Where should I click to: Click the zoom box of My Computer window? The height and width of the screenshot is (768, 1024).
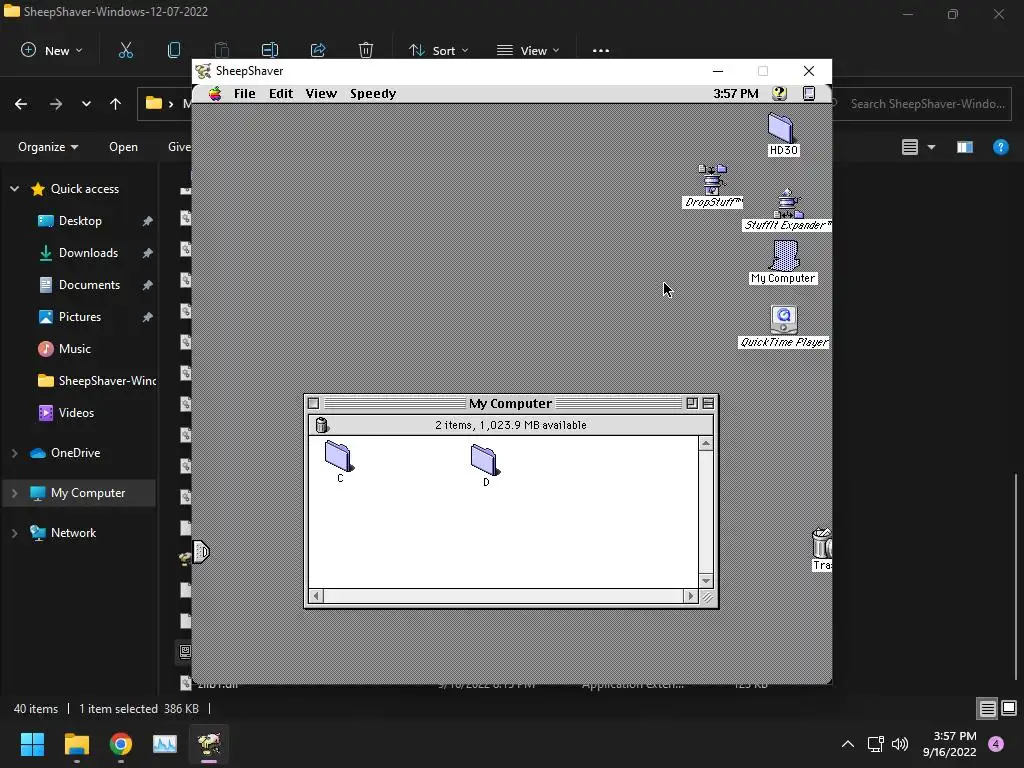tap(692, 404)
